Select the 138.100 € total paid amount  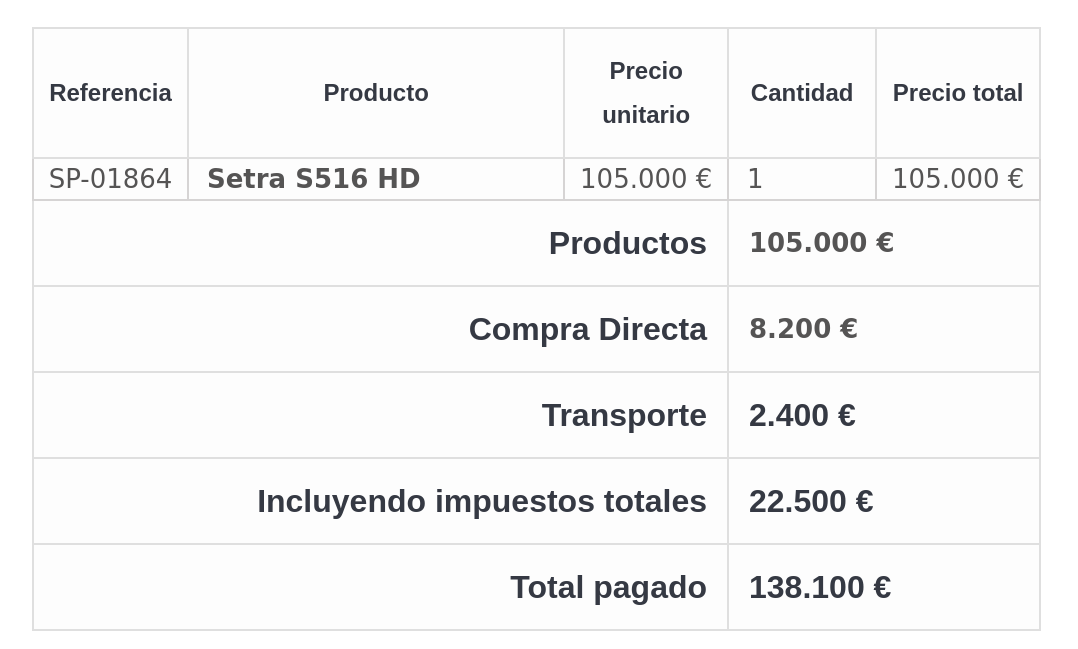pyautogui.click(x=820, y=587)
